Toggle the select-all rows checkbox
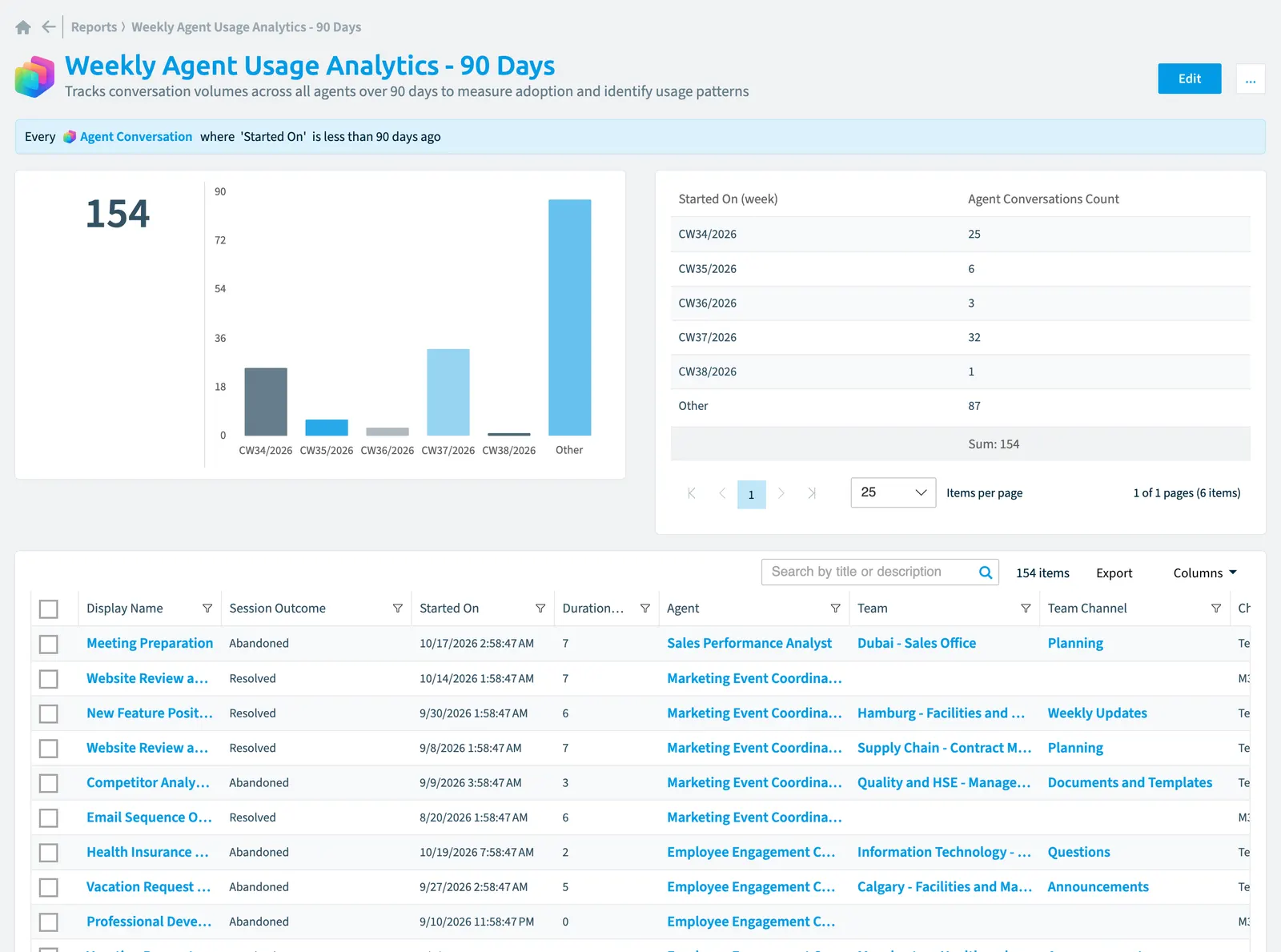This screenshot has width=1281, height=952. [x=49, y=609]
